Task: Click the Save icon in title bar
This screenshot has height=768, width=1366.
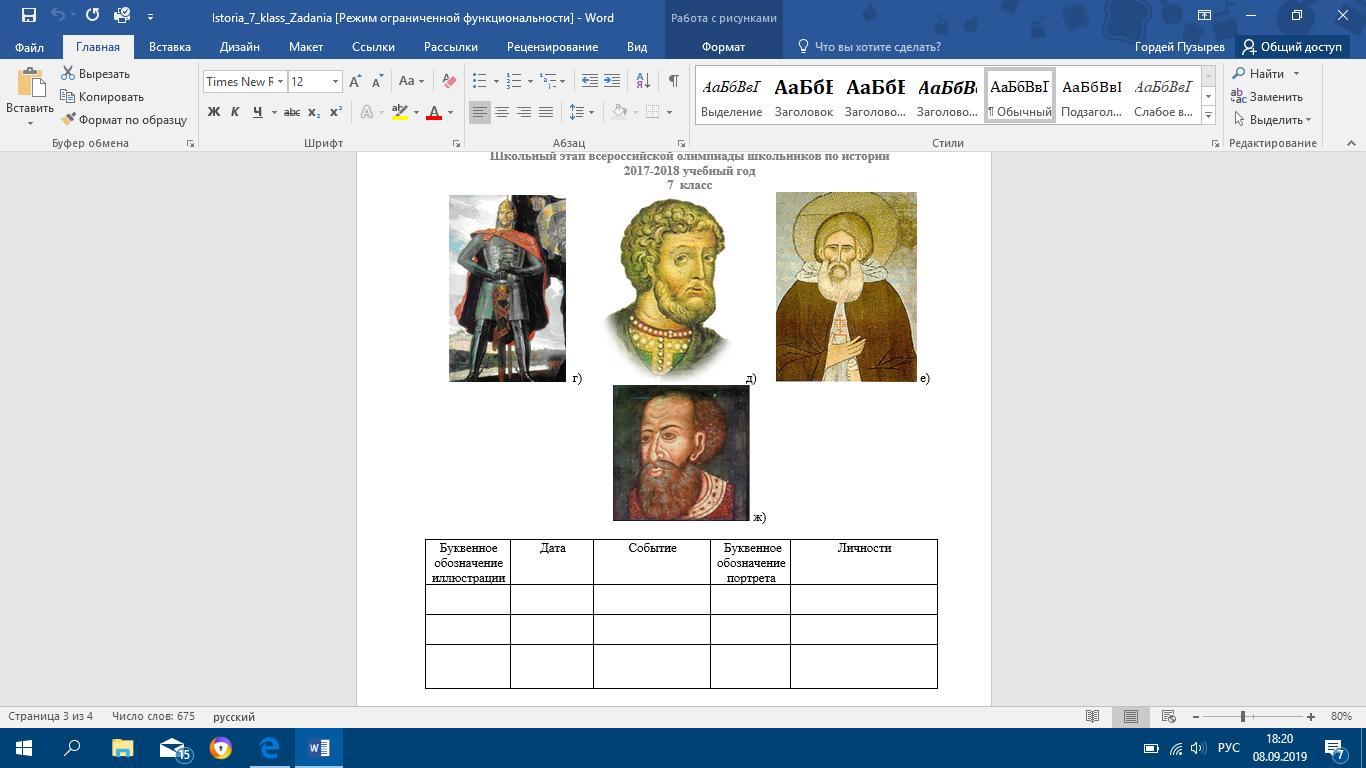Action: pos(28,16)
